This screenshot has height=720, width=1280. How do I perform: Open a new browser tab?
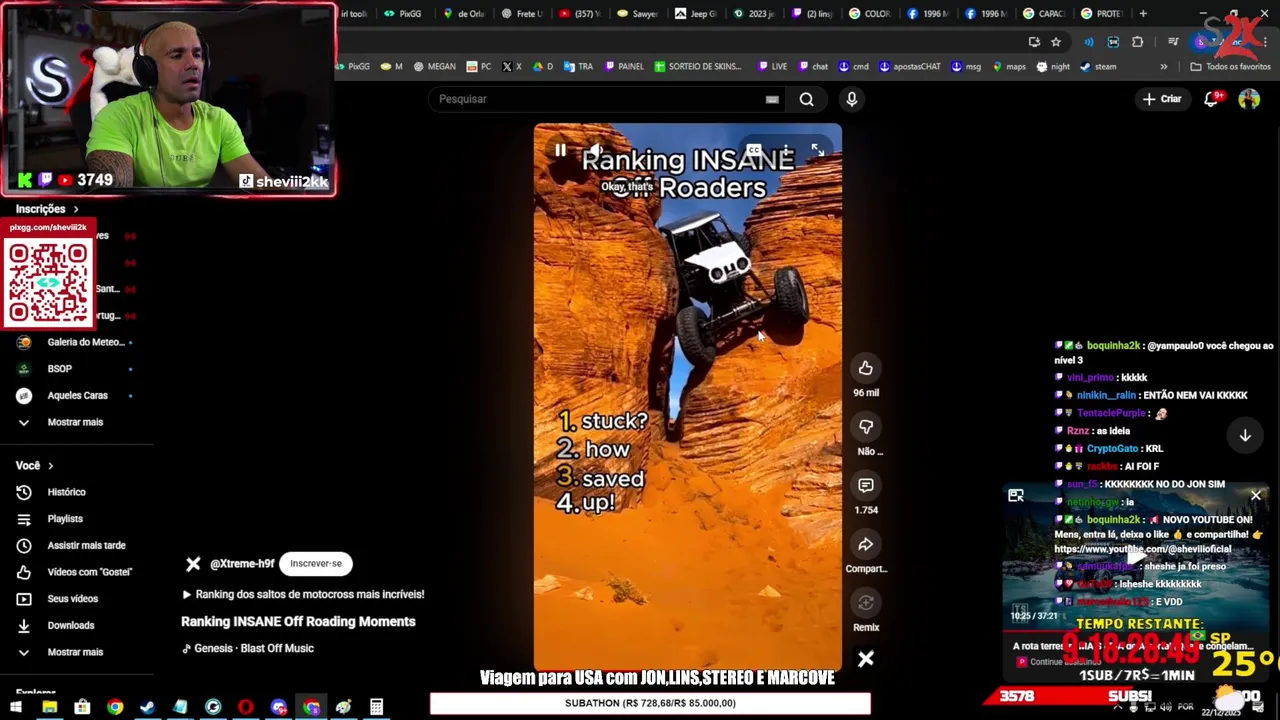point(1143,14)
